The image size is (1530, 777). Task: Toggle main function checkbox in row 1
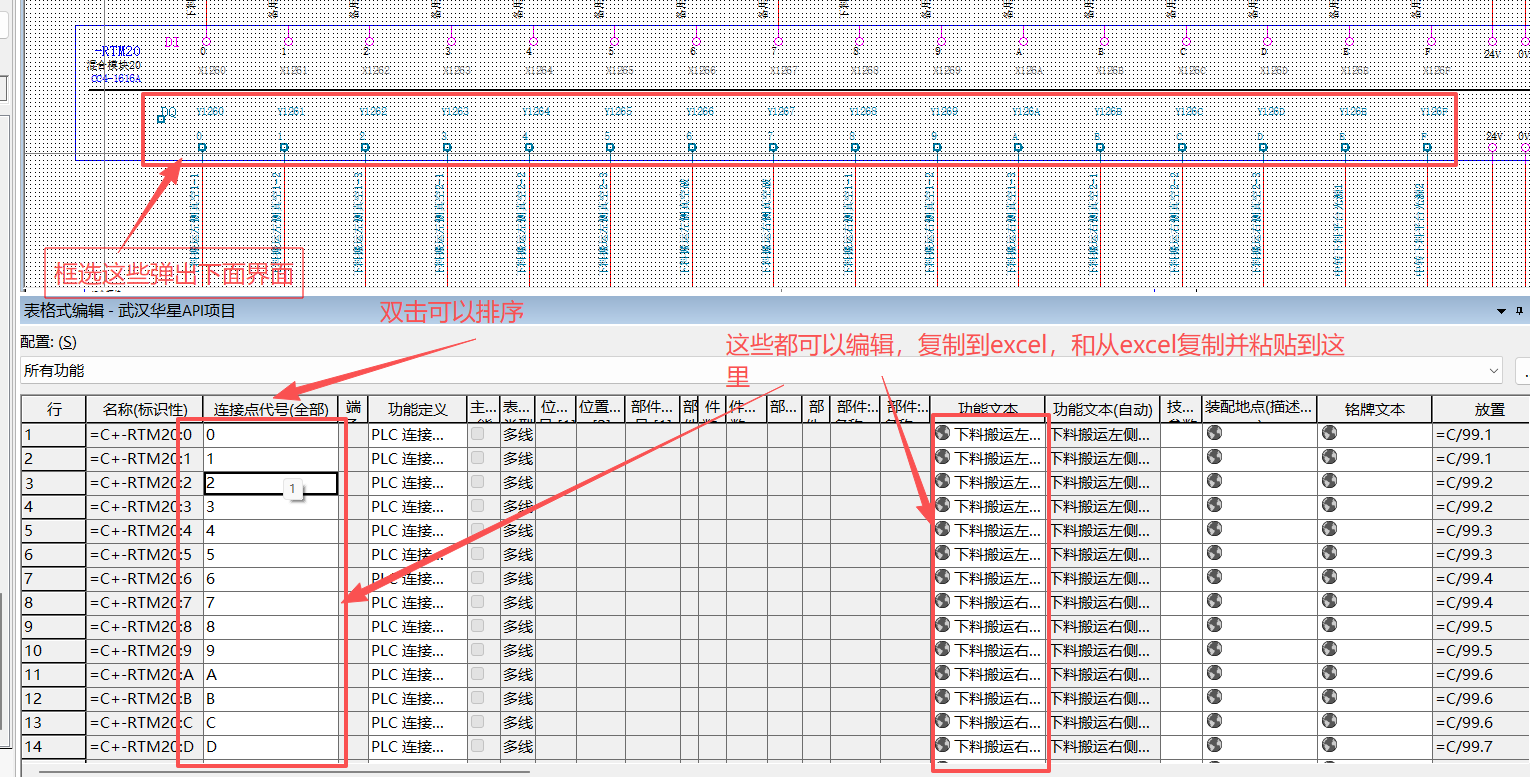pos(478,434)
